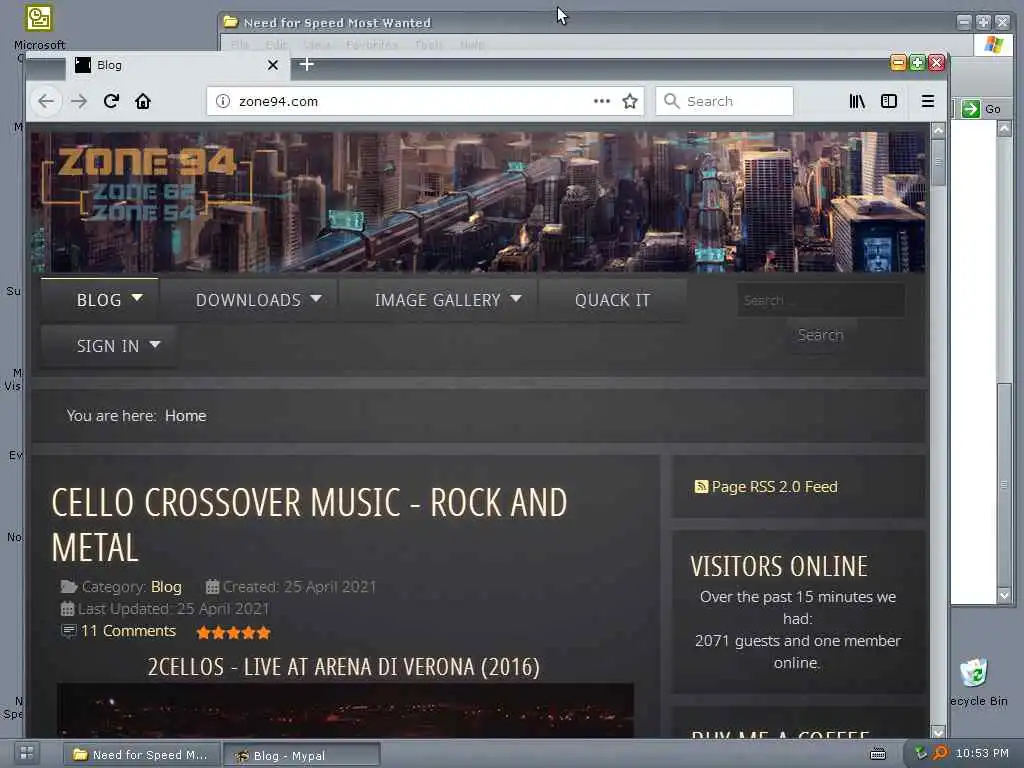Click the calendar icon beside Created date
Image resolution: width=1024 pixels, height=768 pixels.
coord(212,586)
